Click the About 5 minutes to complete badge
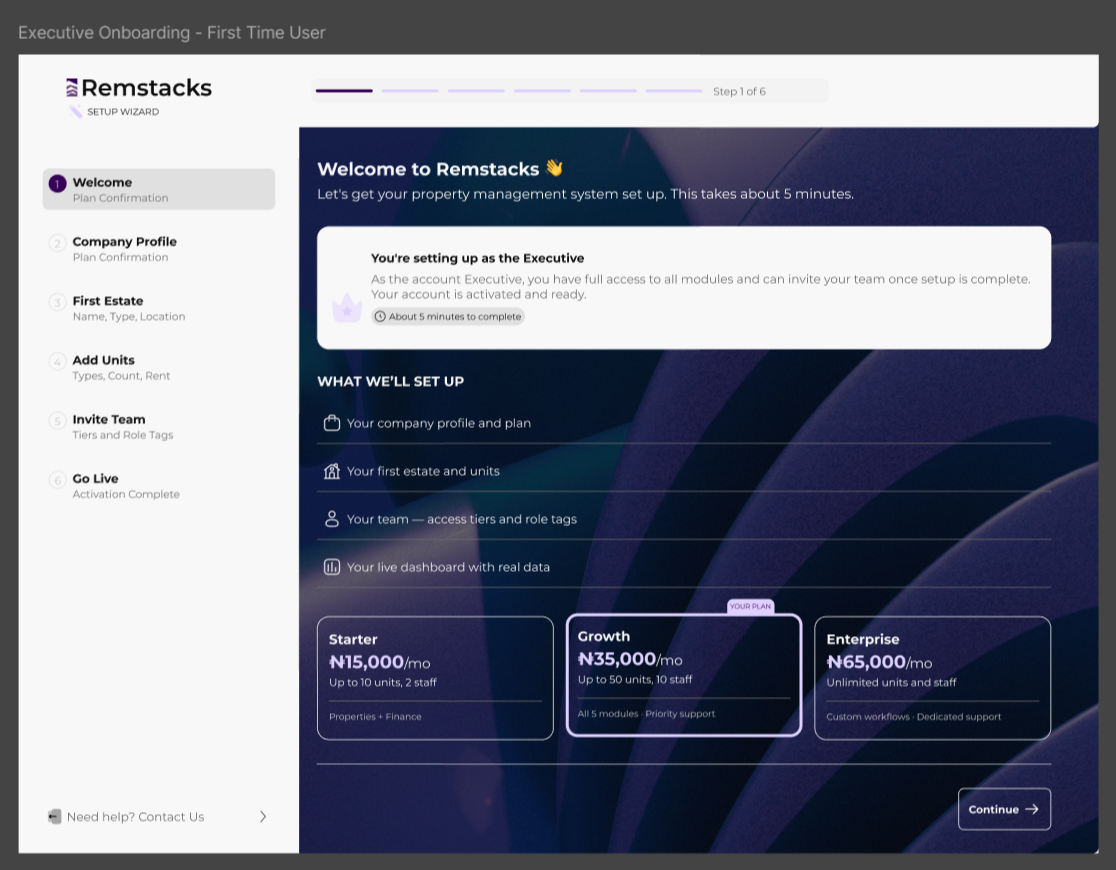 pyautogui.click(x=448, y=316)
